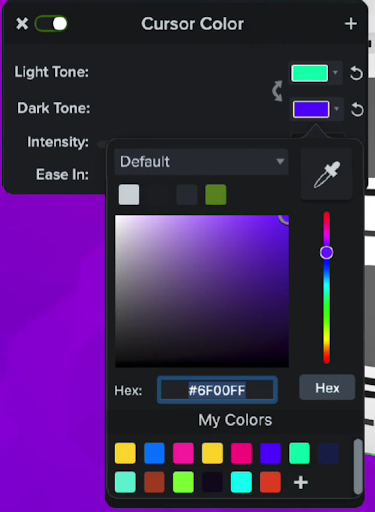Swap Light Tone and Dark Tone colors
Viewport: 375px width, 512px height.
pyautogui.click(x=277, y=91)
